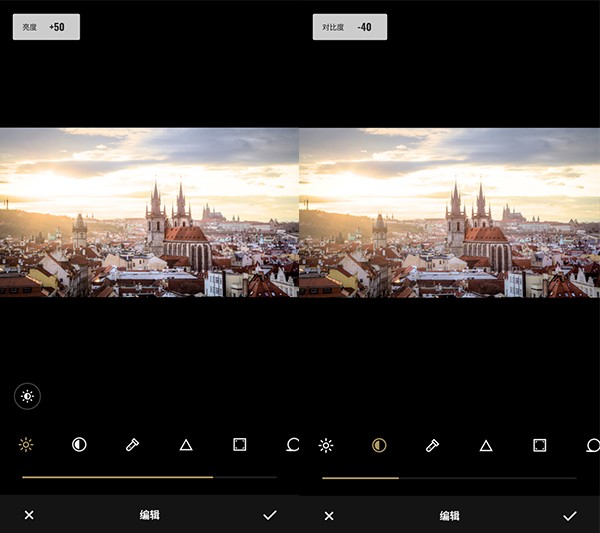Tap circled auto-adjust icon in left panel
600x533 pixels.
28,396
